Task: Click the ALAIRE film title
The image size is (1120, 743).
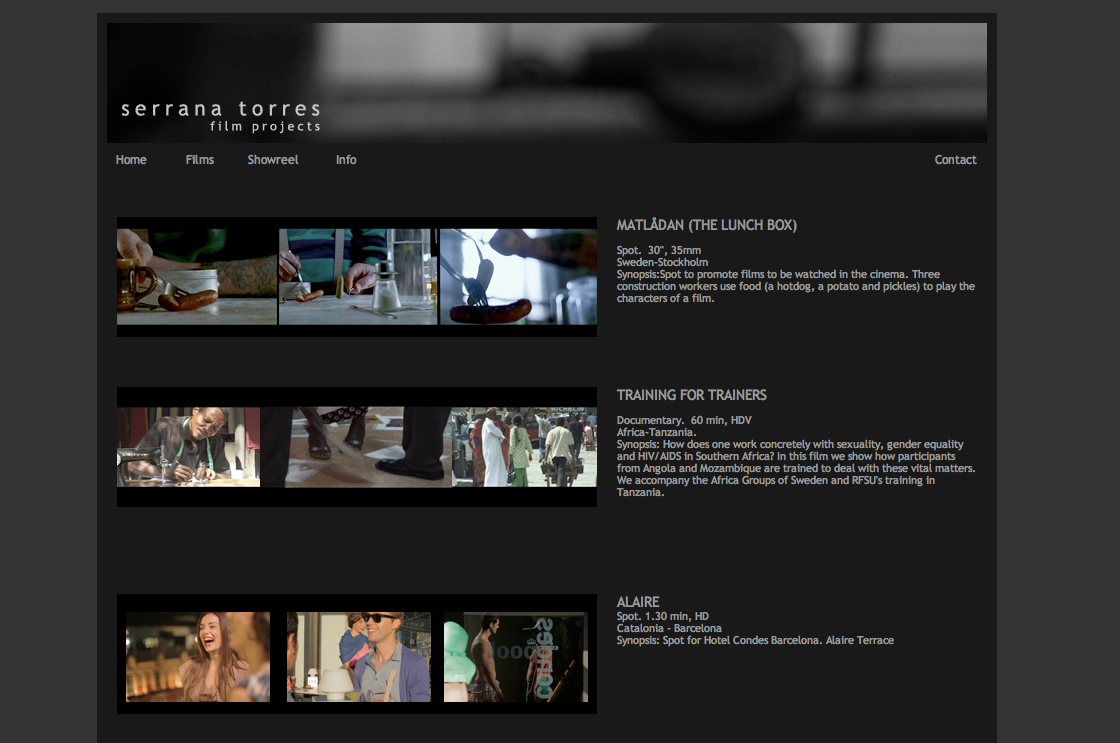Action: (x=638, y=602)
